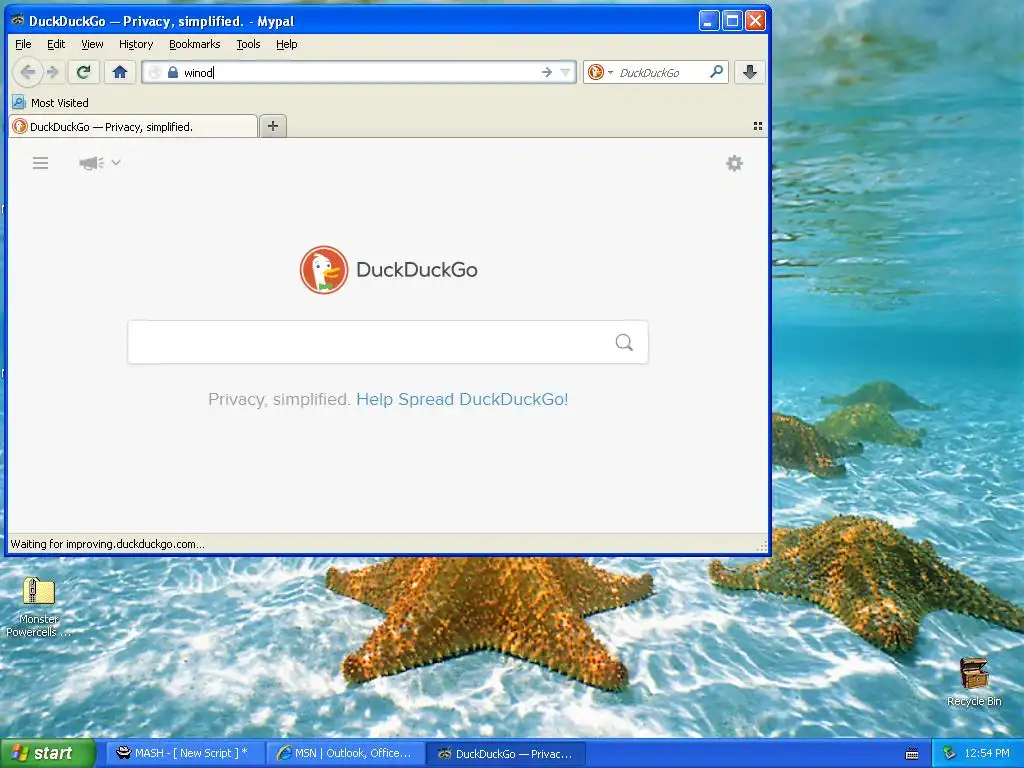
Task: Open the Windows start button
Action: (x=48, y=753)
